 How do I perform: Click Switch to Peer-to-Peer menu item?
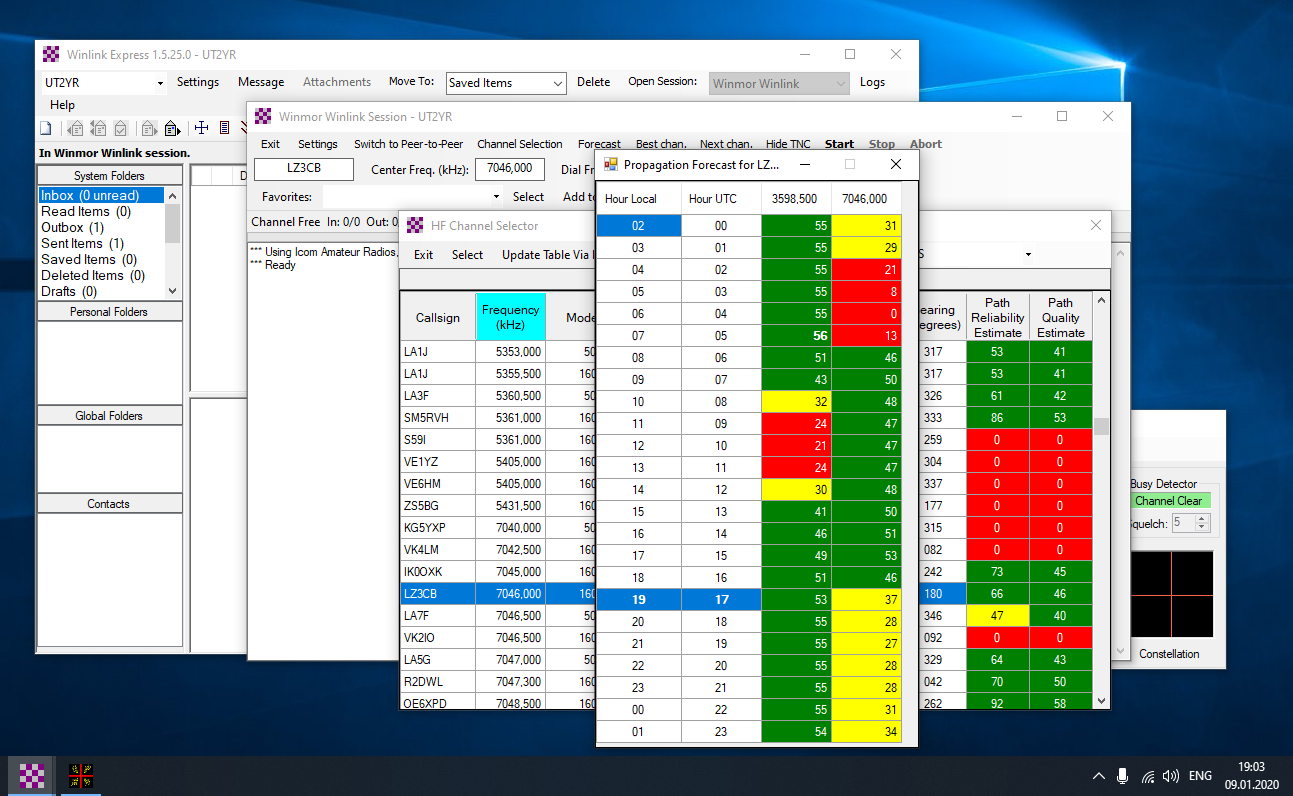(x=409, y=144)
